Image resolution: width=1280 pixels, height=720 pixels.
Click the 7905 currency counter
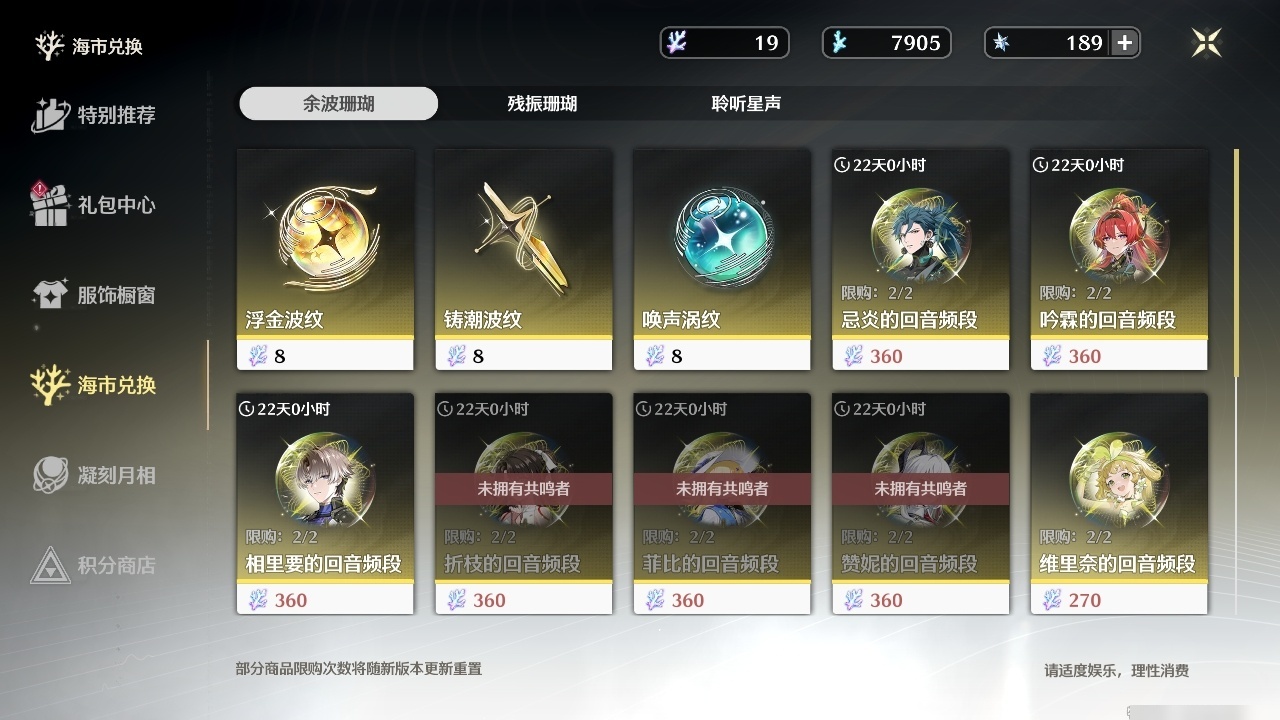point(887,43)
